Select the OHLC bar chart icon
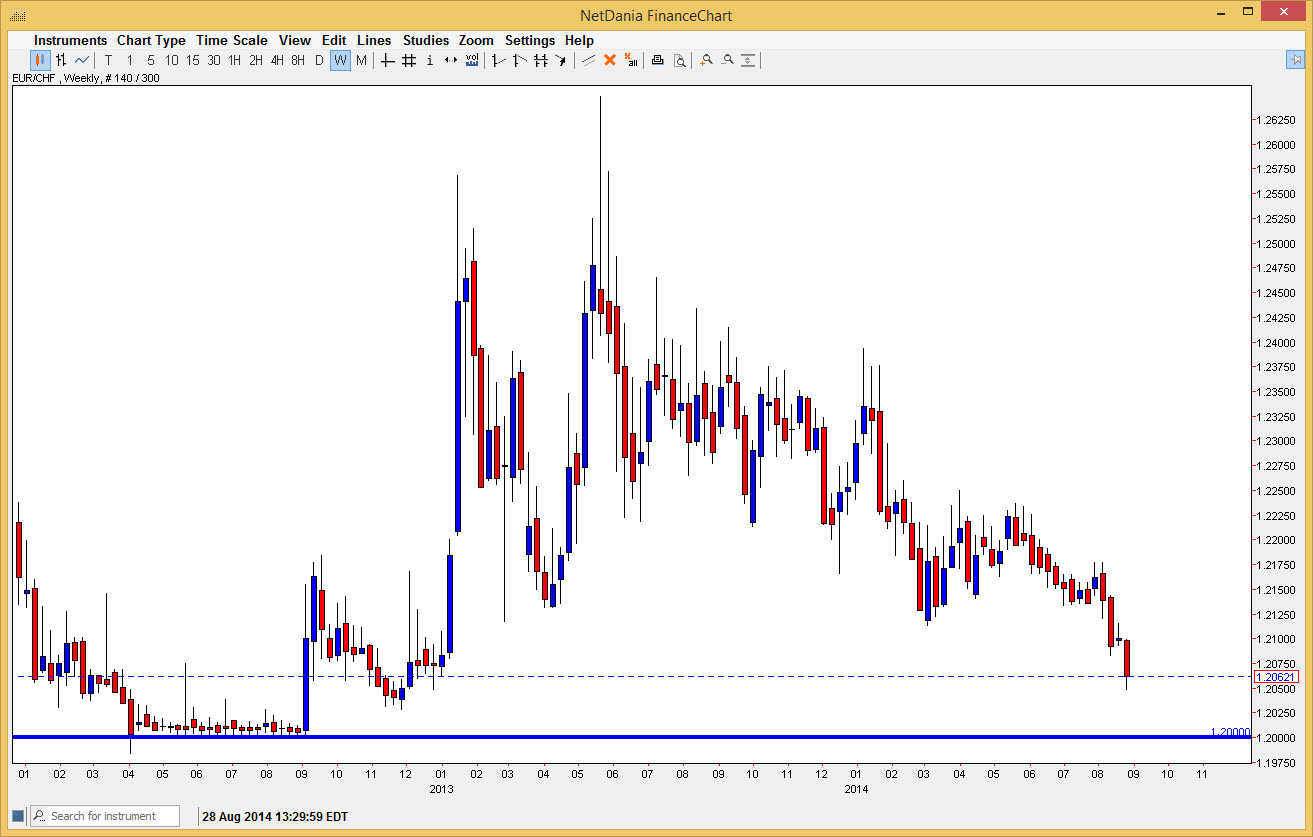 (x=61, y=60)
